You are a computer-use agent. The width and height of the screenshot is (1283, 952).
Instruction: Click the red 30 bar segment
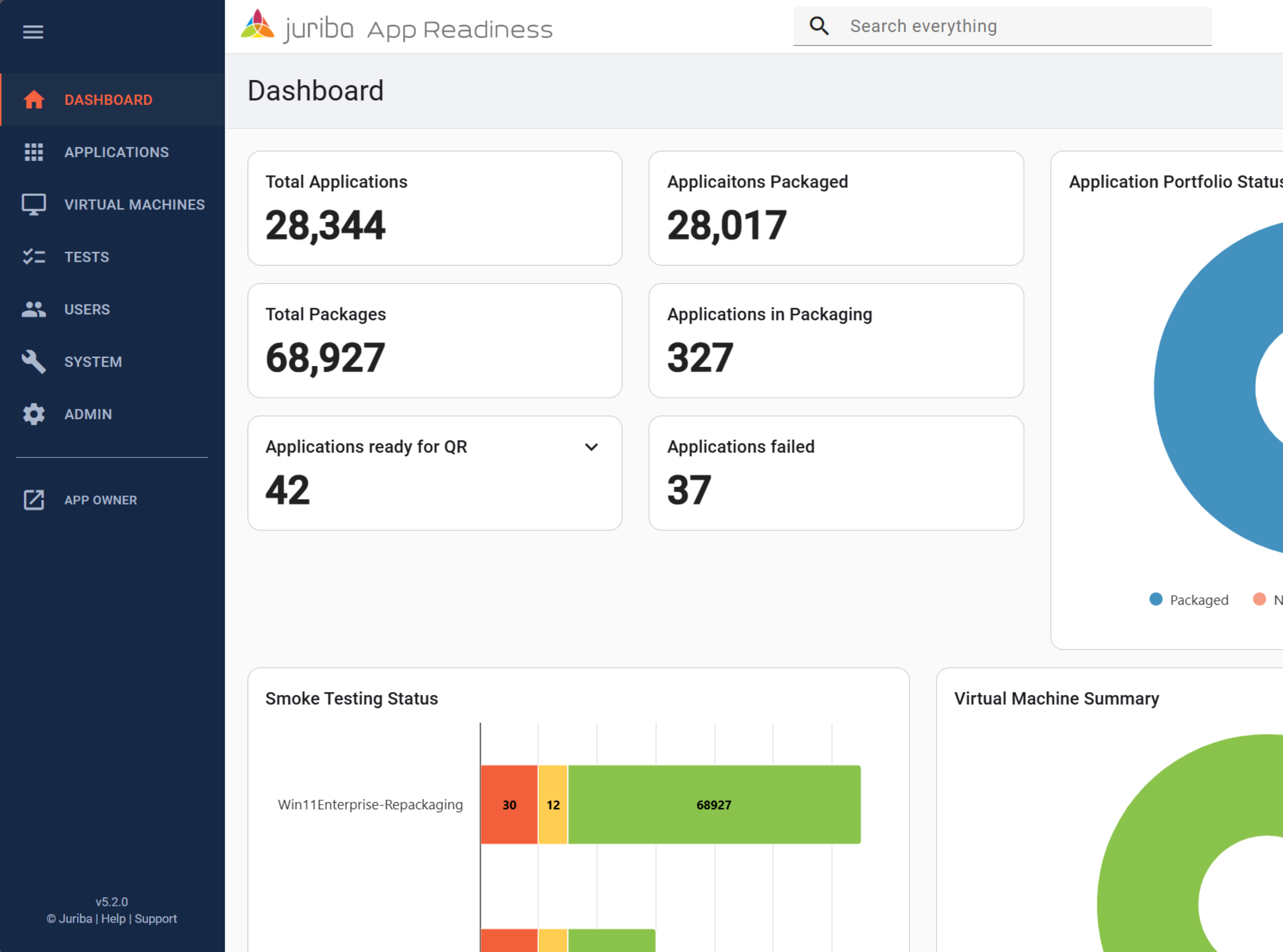tap(509, 805)
